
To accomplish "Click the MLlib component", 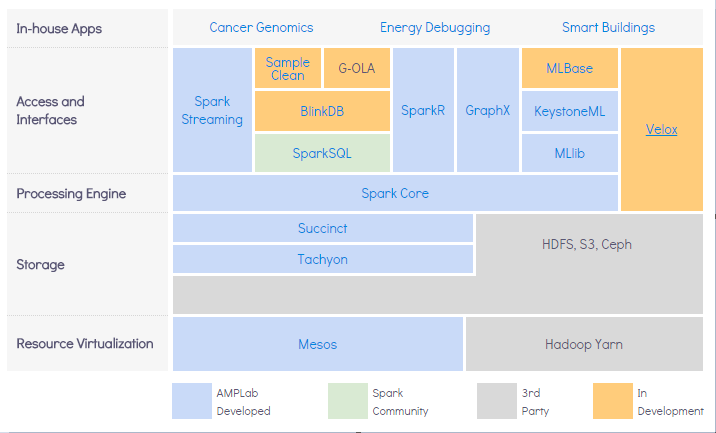I will pyautogui.click(x=569, y=153).
